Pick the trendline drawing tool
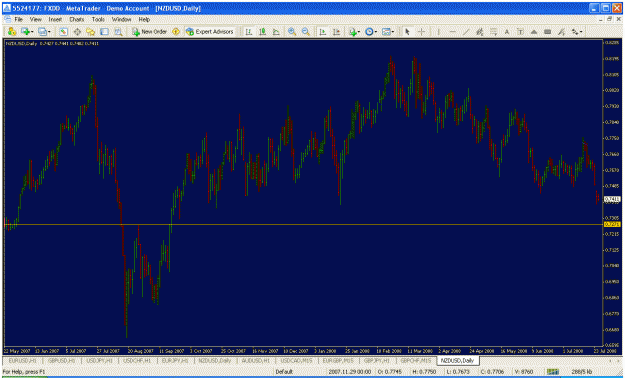This screenshot has width=625, height=378. [x=466, y=32]
